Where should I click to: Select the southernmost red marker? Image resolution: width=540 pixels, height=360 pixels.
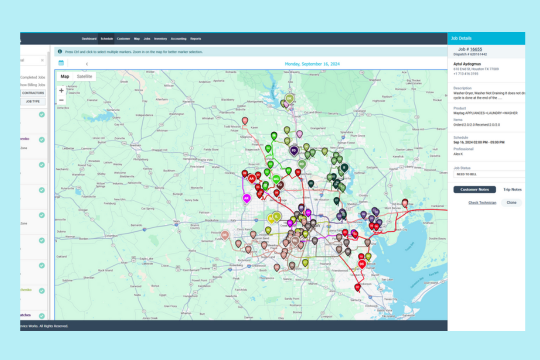pyautogui.click(x=357, y=287)
